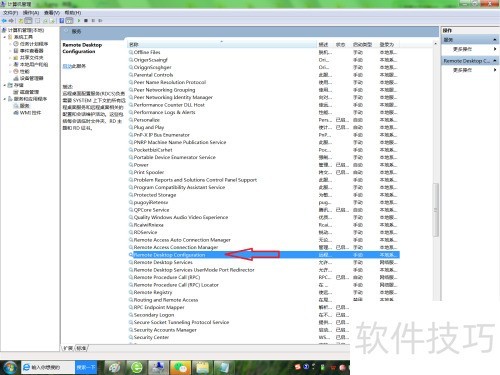The width and height of the screenshot is (500, 375).
Task: Expand the 事件查看器 node arrow
Action: click(10, 51)
